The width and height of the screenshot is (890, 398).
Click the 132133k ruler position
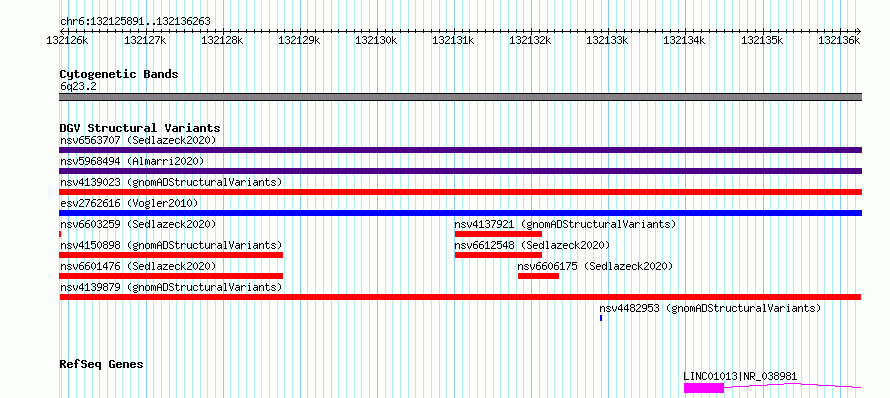point(607,40)
